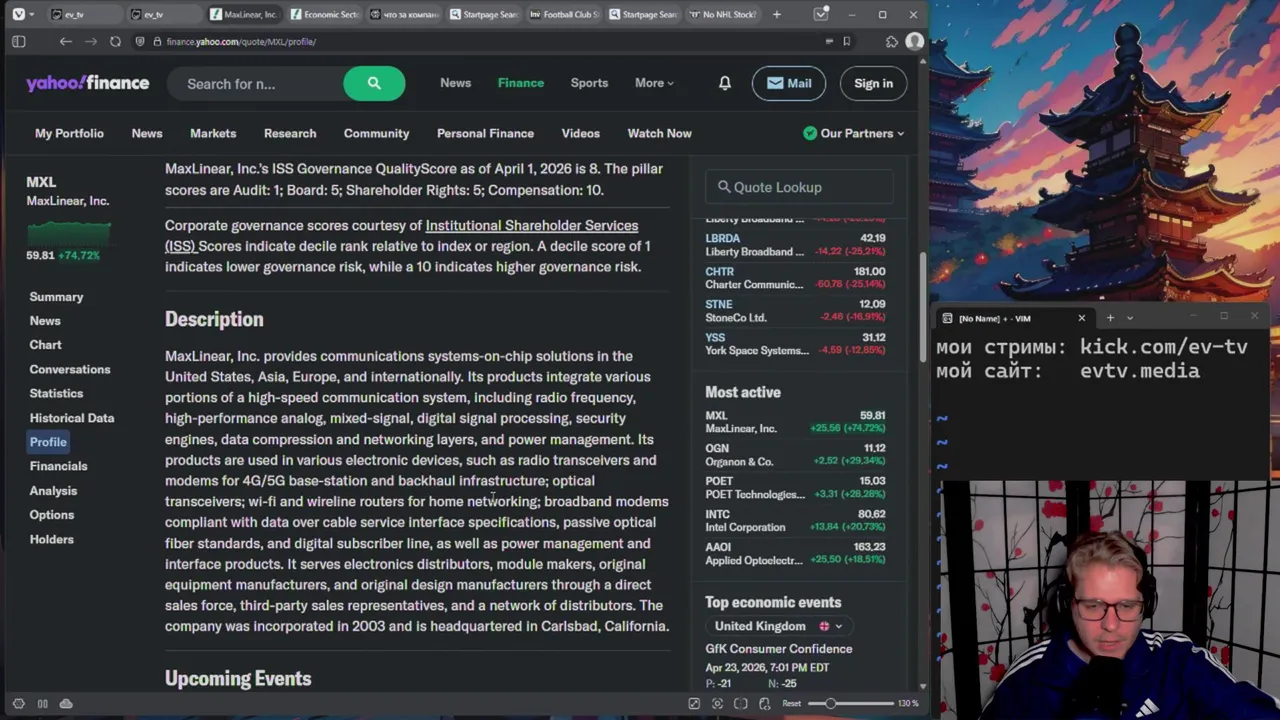Expand the More menu in the Yahoo header
Viewport: 1280px width, 720px height.
point(654,83)
